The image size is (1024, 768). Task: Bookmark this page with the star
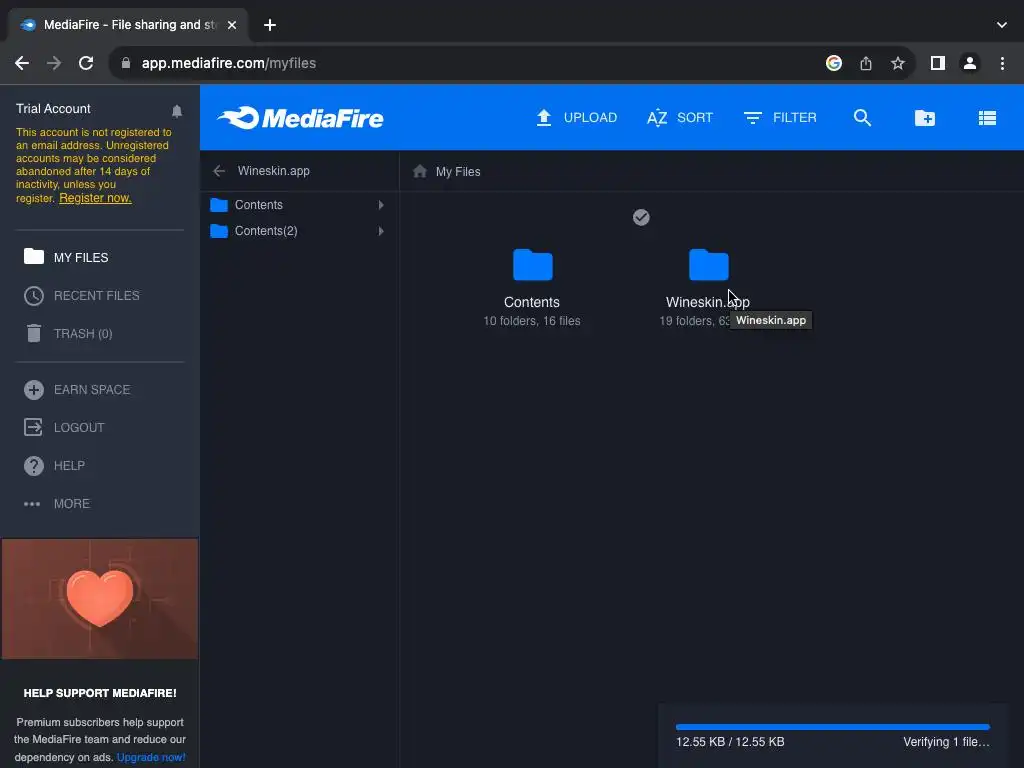[898, 63]
